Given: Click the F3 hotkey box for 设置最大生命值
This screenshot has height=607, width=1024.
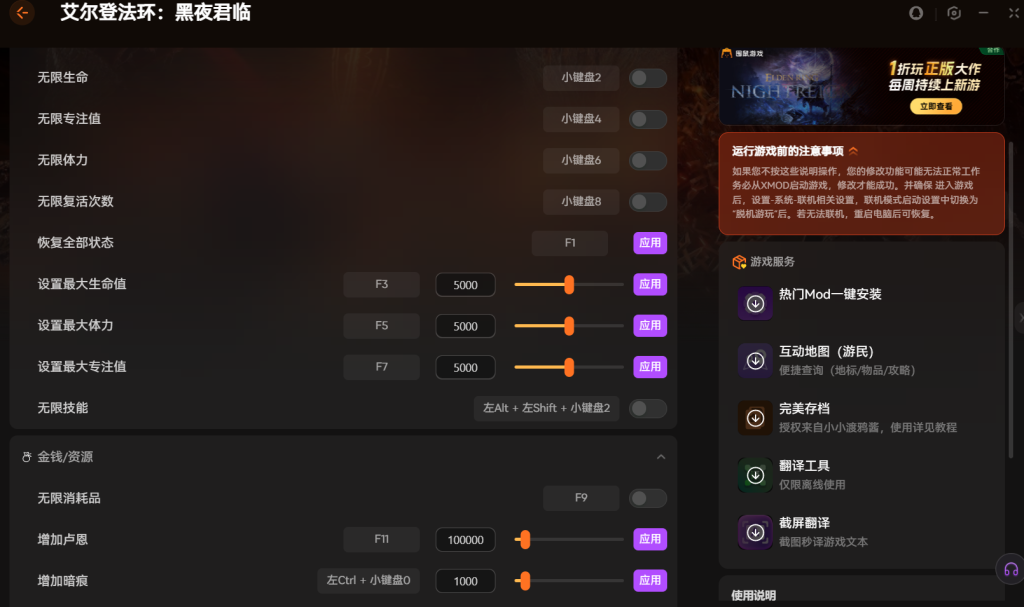Looking at the screenshot, I should pos(381,284).
